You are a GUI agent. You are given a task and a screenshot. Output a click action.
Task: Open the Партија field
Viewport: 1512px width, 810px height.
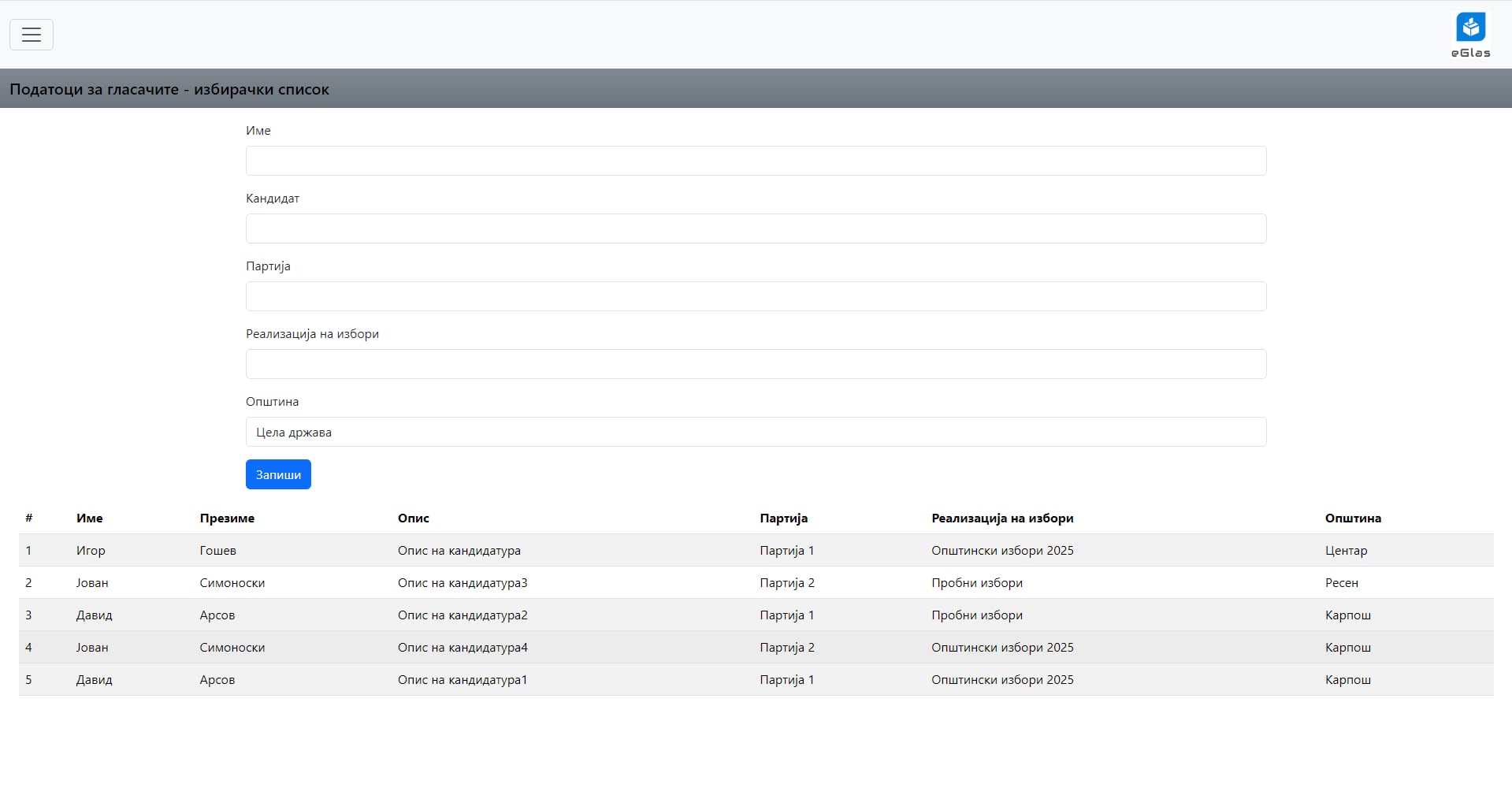(756, 296)
